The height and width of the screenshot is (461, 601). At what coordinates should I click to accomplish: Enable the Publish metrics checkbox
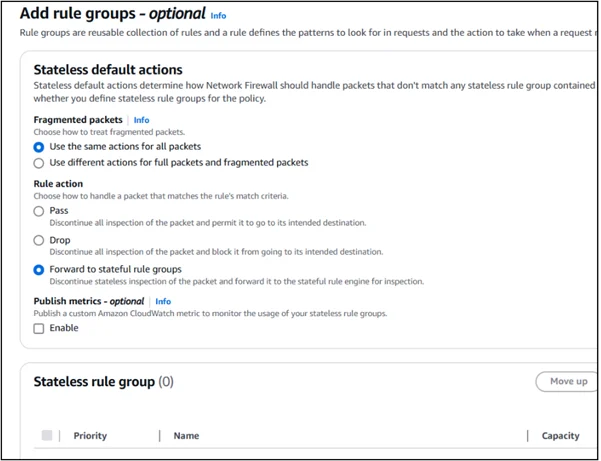39,329
